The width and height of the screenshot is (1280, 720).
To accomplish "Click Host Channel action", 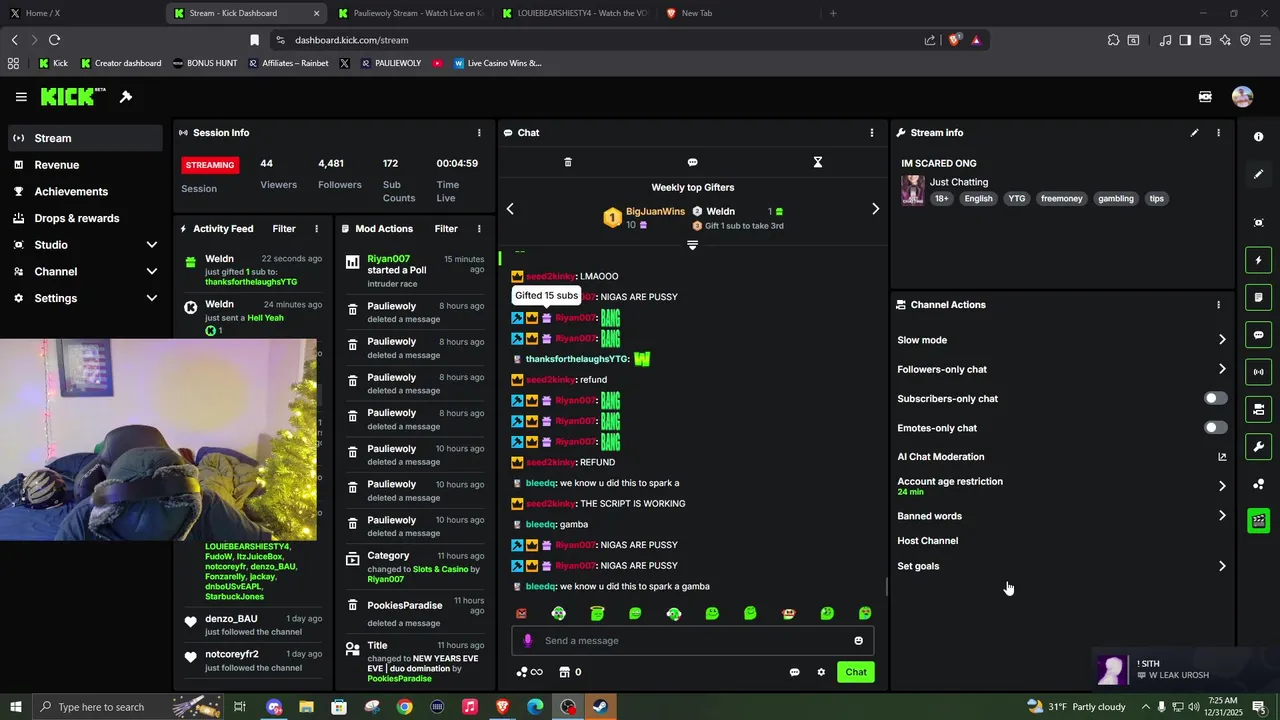I will coord(928,541).
